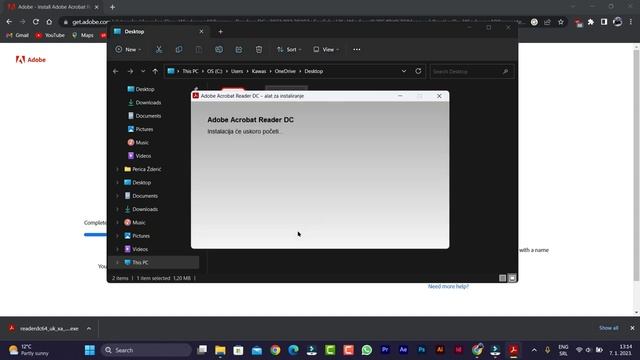Open the Maps bookmark

point(83,35)
